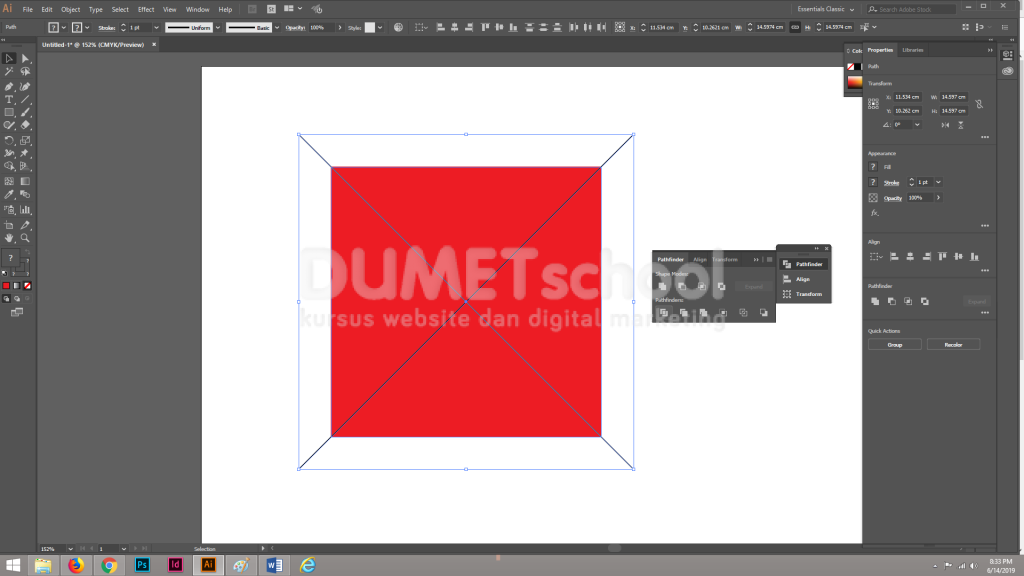The width and height of the screenshot is (1024, 576).
Task: Click the Search Adobe Stock field
Action: coord(911,9)
